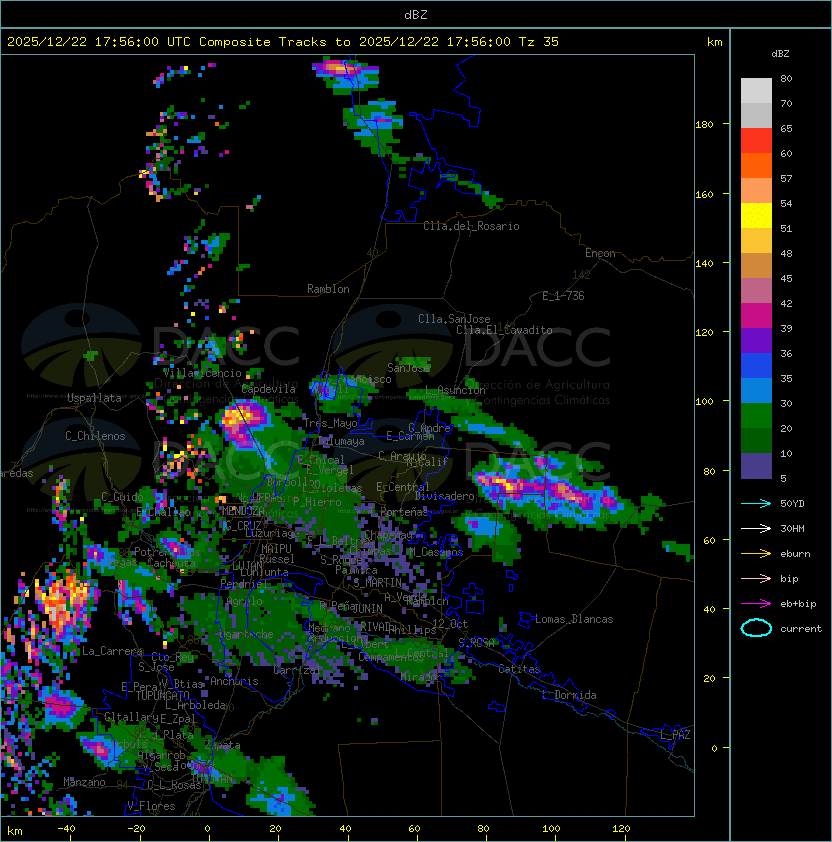Click the cyan ellipse marked current
832x842 pixels.
[x=756, y=628]
